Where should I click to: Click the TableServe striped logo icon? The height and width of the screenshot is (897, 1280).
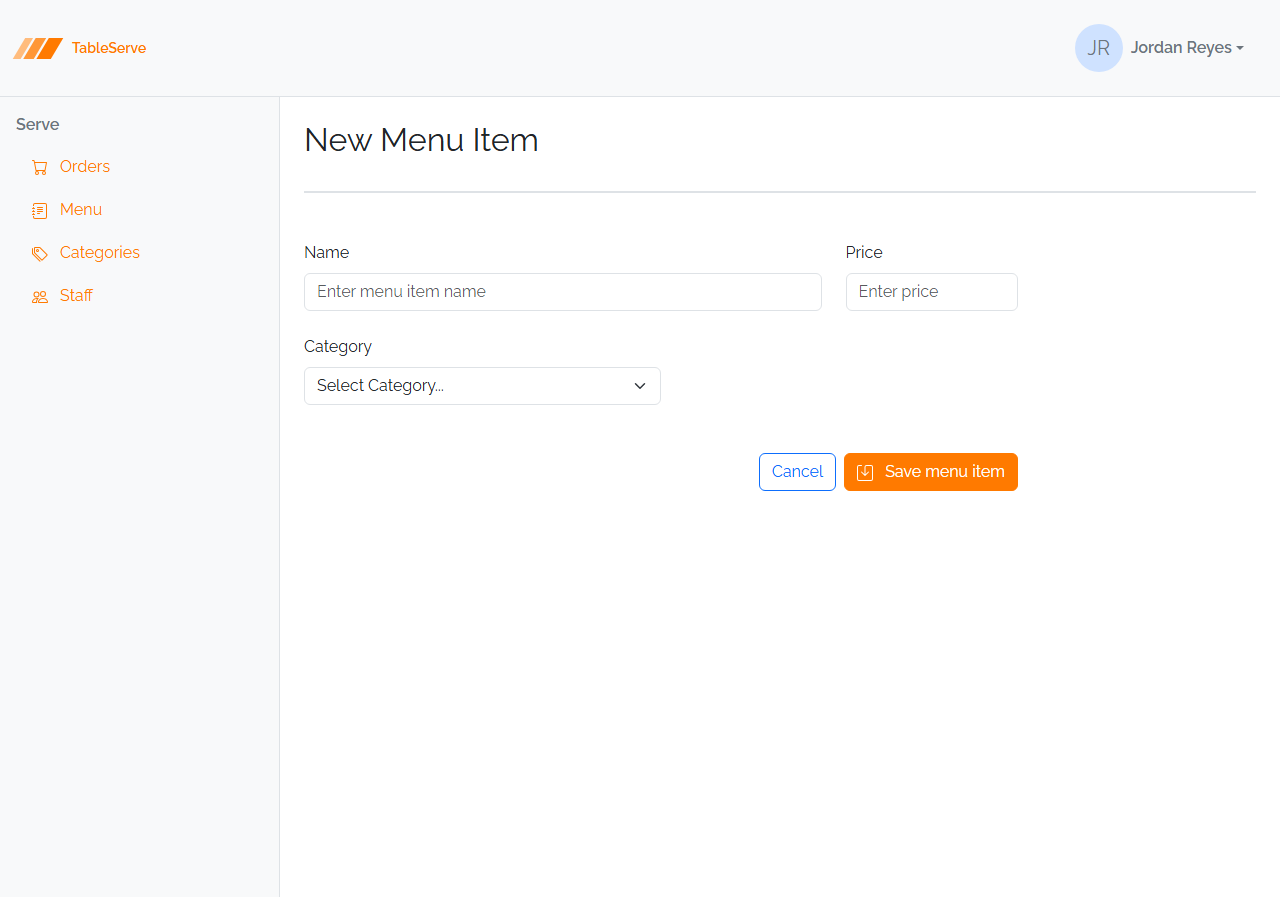coord(38,48)
